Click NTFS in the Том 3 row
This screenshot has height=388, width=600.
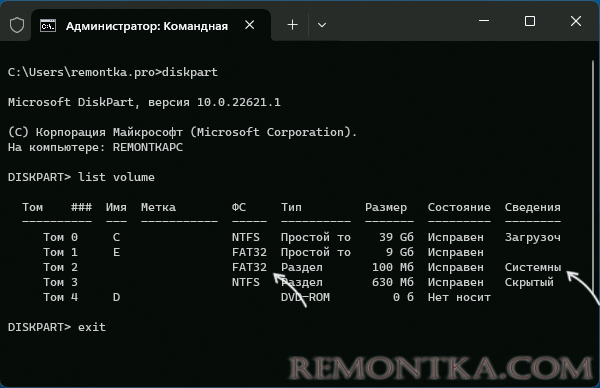(x=246, y=282)
